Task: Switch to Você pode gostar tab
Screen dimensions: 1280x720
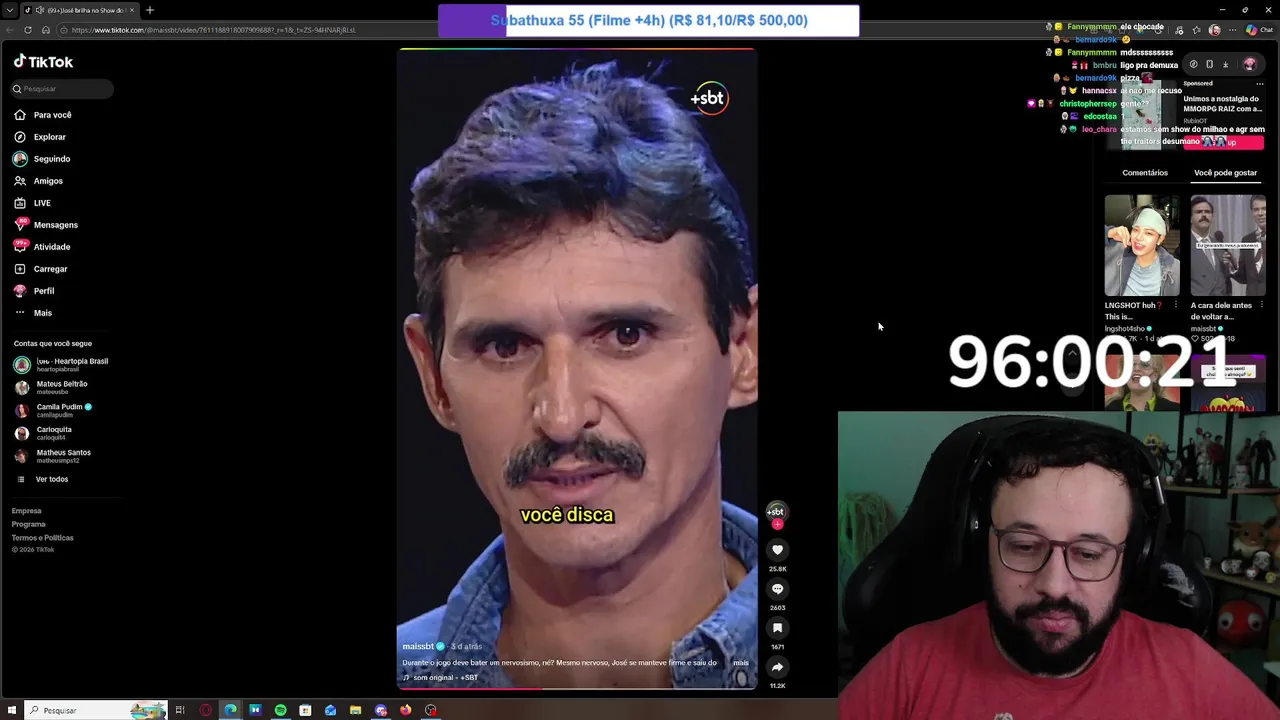Action: point(1225,173)
